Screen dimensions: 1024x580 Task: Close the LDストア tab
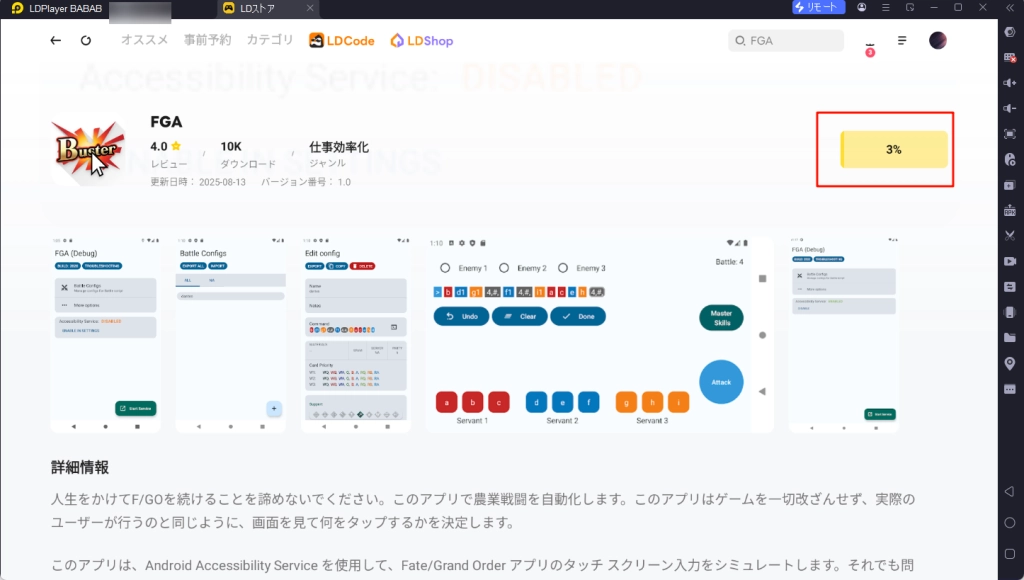310,8
